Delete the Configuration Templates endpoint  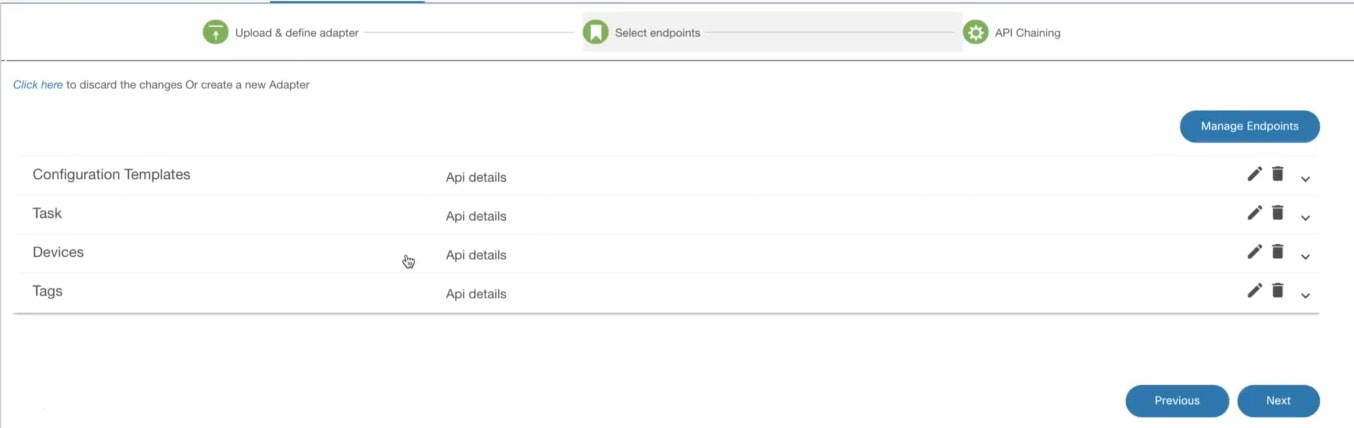pyautogui.click(x=1277, y=174)
